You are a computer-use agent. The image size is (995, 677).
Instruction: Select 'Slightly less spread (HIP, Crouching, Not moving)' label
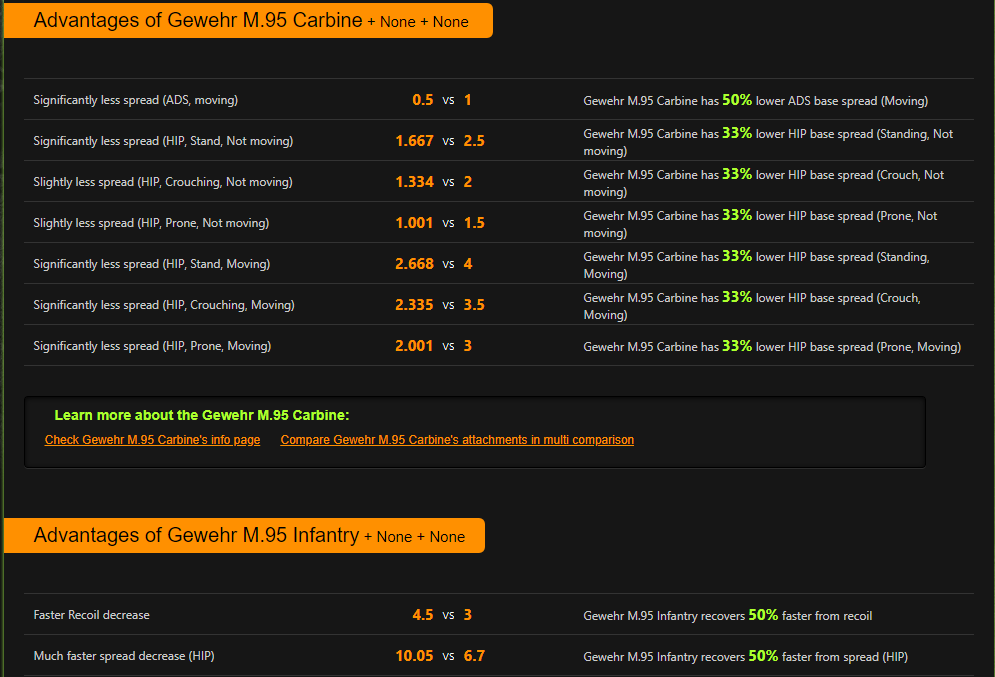tap(163, 182)
